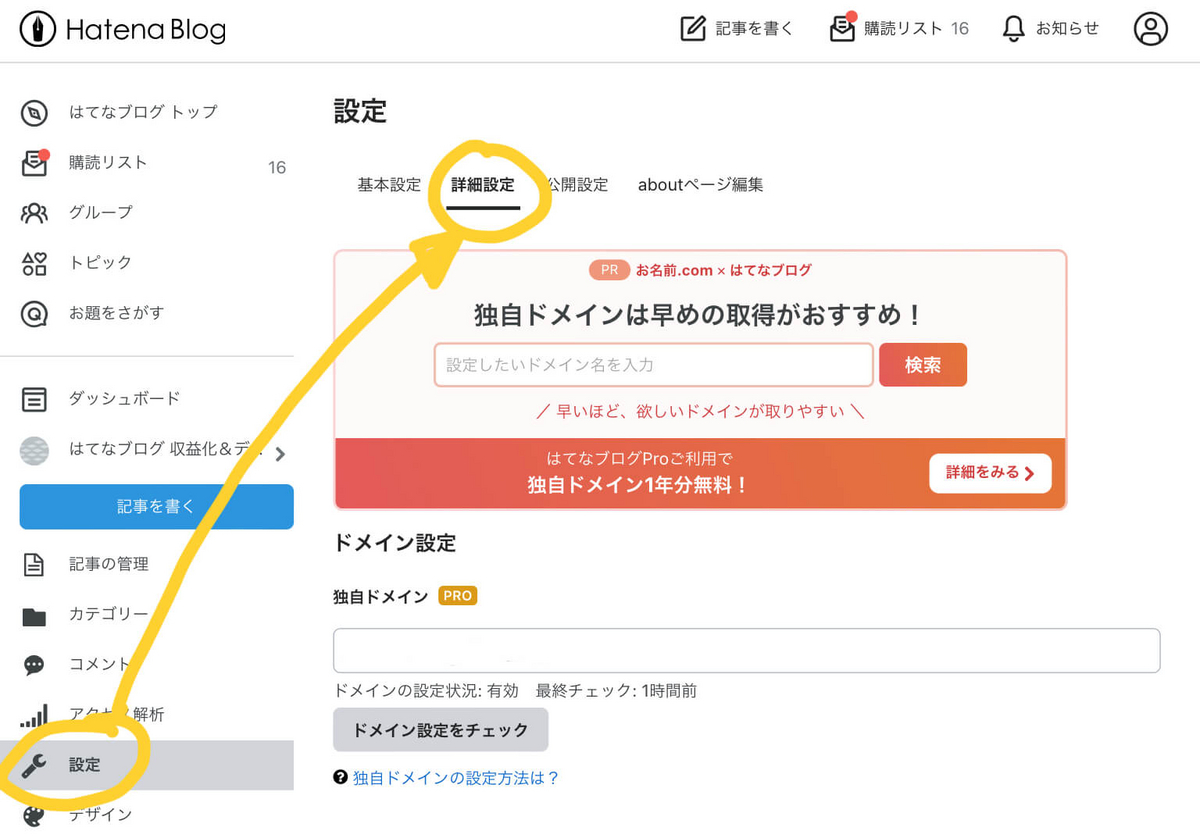Screen dimensions: 1200x838
Task: Open the 独自ドメインの設定方法は？ link
Action: (456, 778)
